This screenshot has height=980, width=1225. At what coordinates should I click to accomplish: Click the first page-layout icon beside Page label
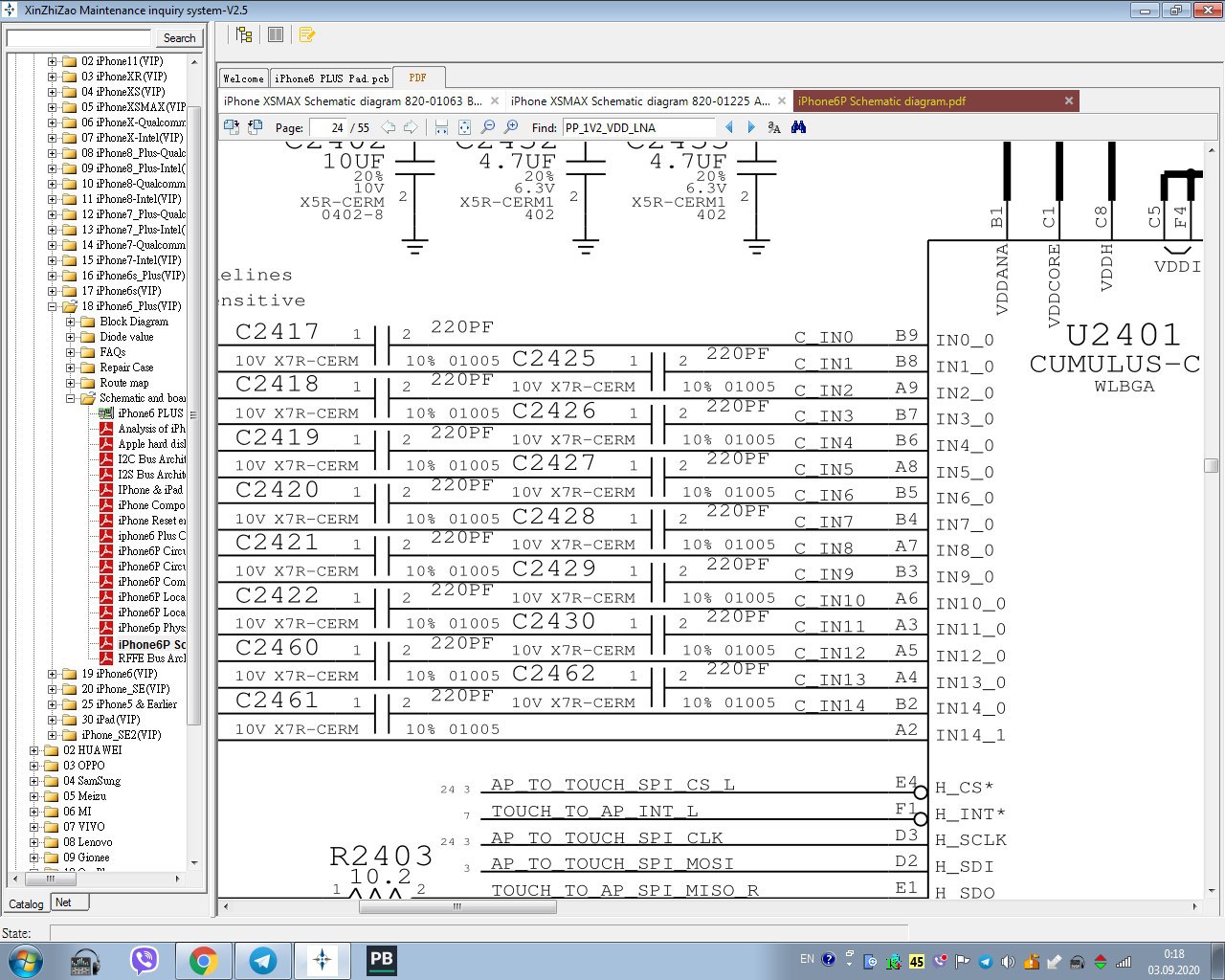[232, 127]
